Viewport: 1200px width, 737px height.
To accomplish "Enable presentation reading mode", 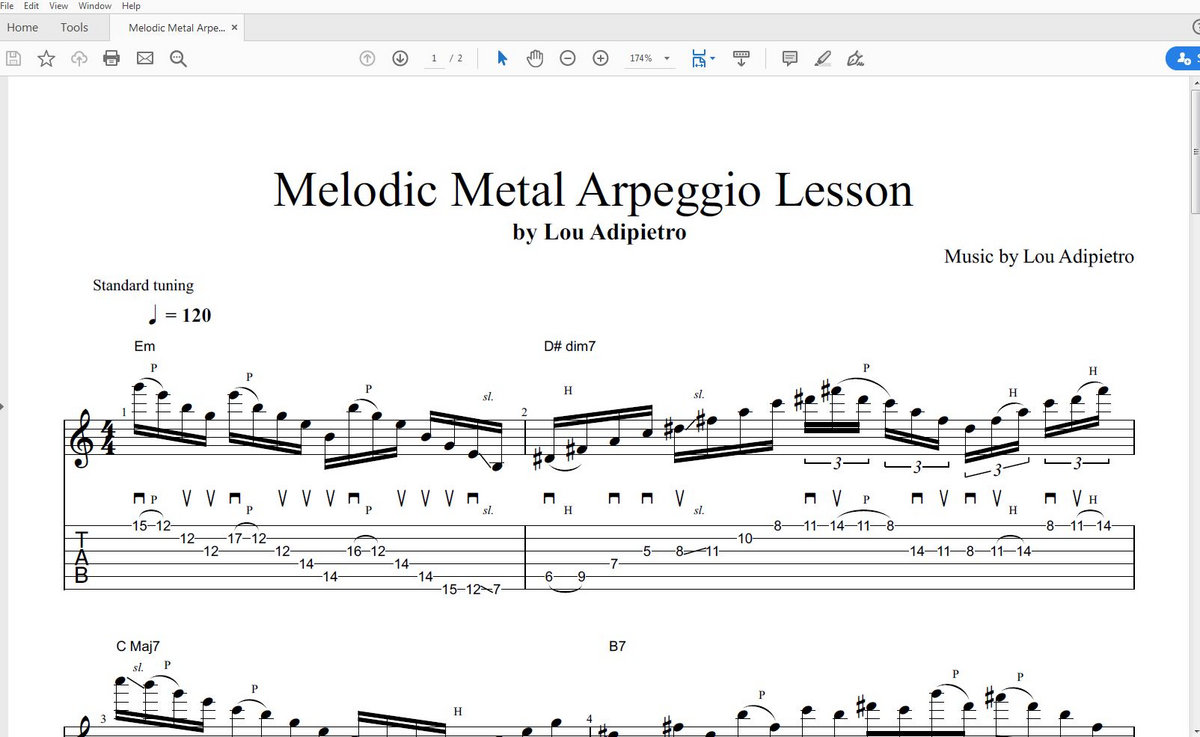I will (741, 58).
